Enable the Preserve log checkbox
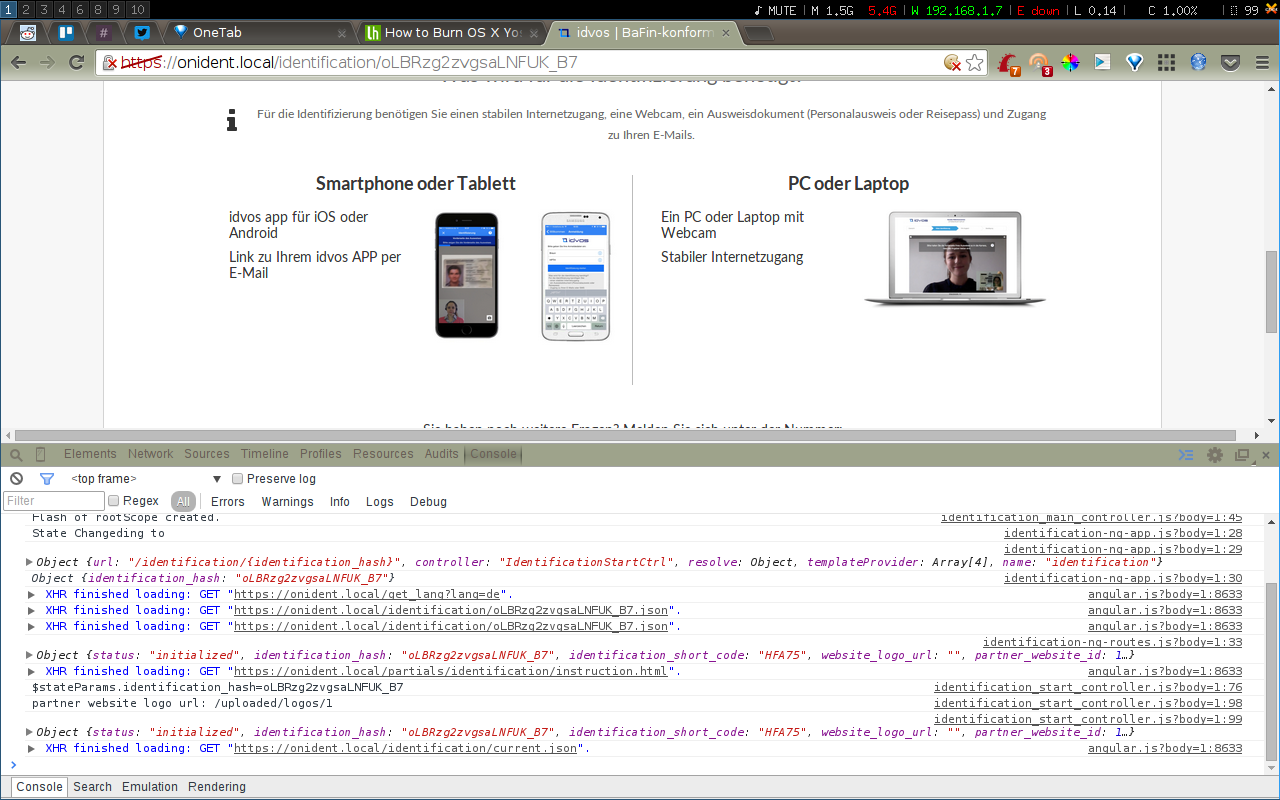 238,479
